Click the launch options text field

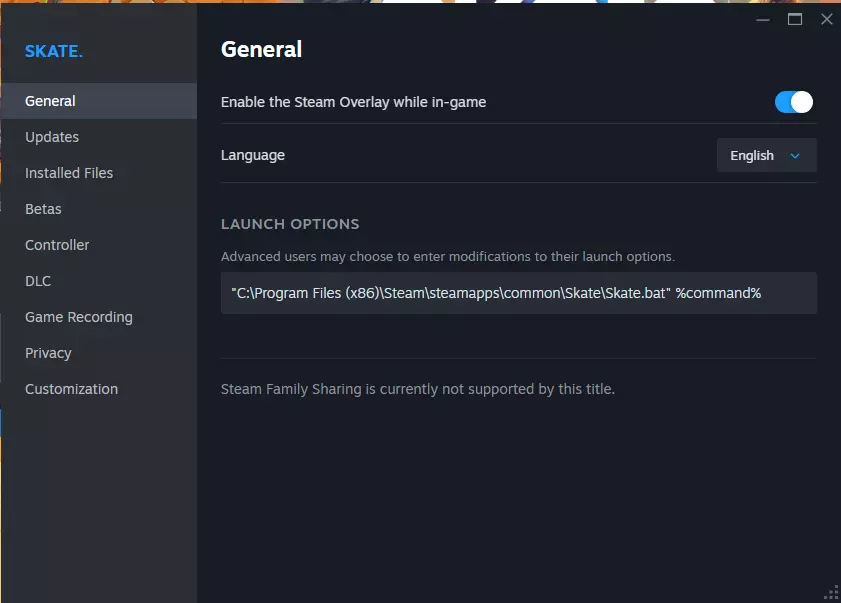(518, 293)
